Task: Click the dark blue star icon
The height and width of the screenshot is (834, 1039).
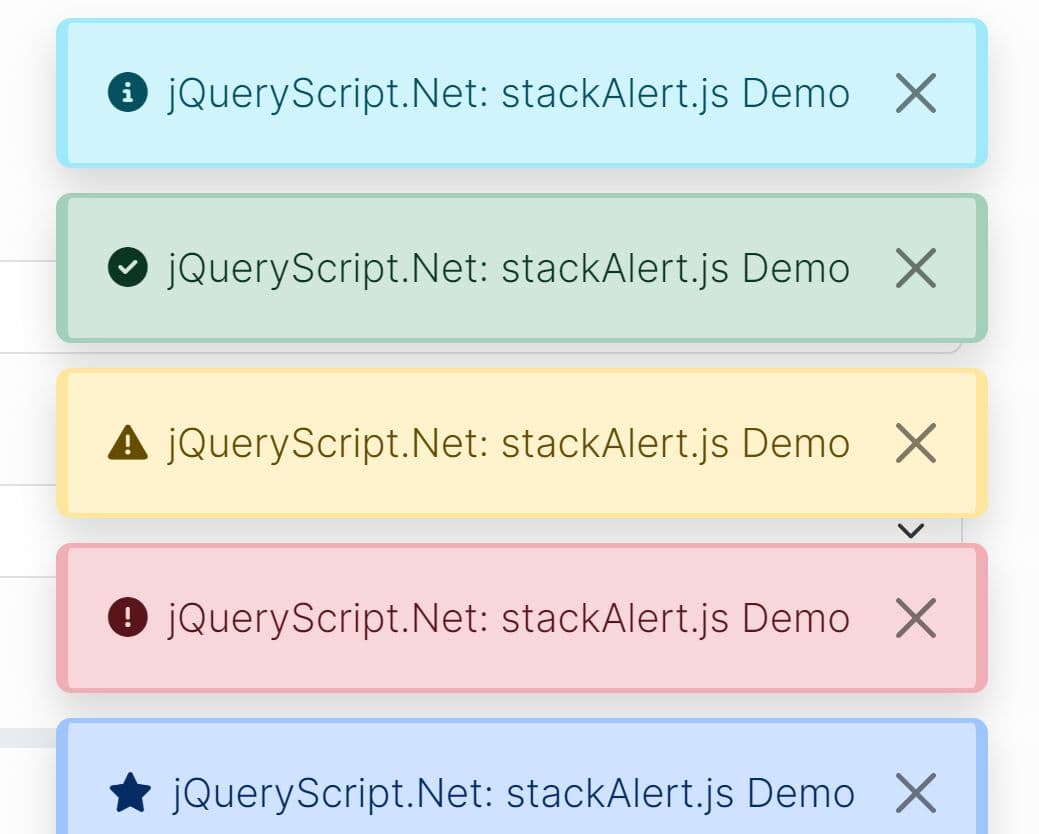Action: pyautogui.click(x=130, y=794)
